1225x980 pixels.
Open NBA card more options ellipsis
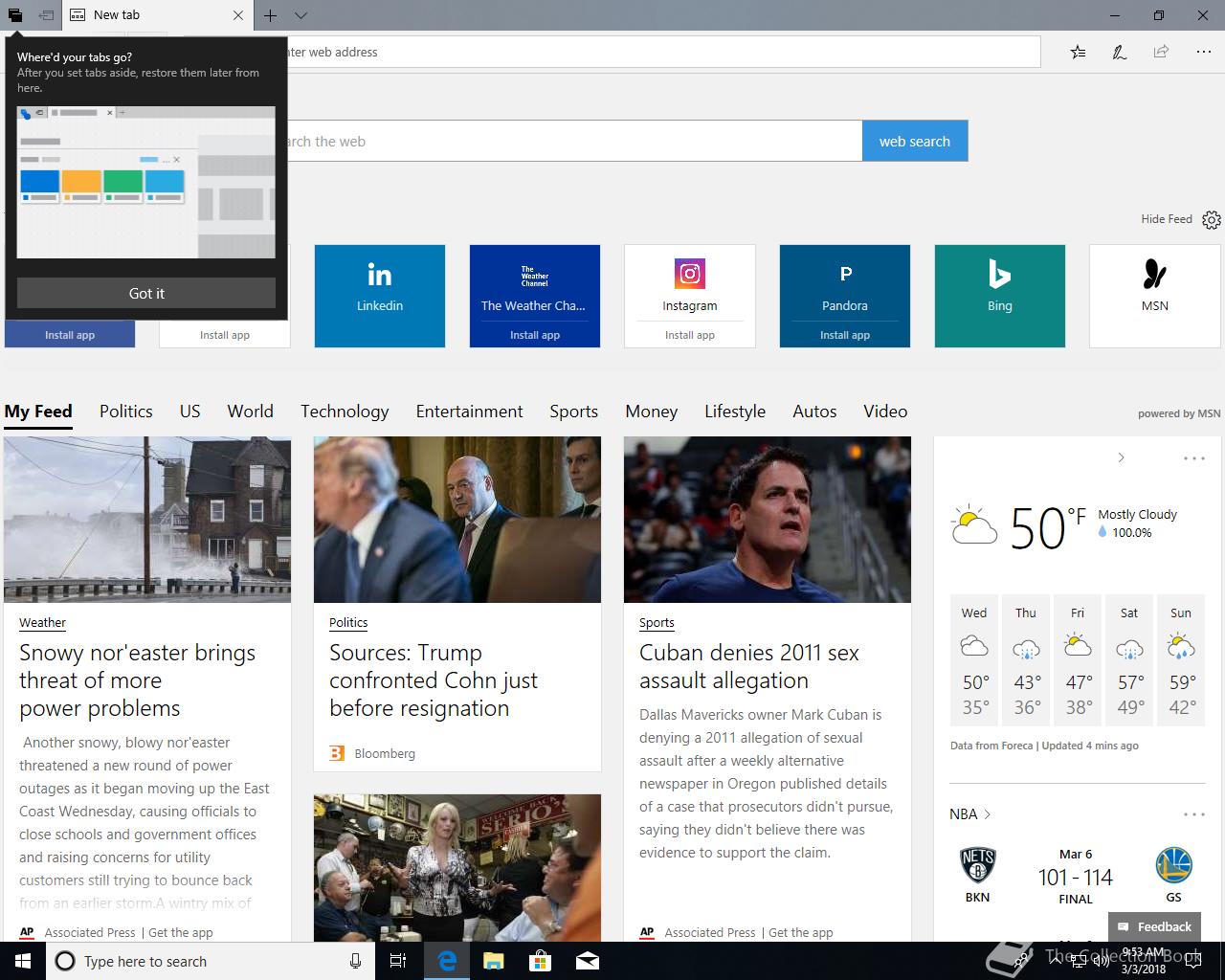point(1194,814)
